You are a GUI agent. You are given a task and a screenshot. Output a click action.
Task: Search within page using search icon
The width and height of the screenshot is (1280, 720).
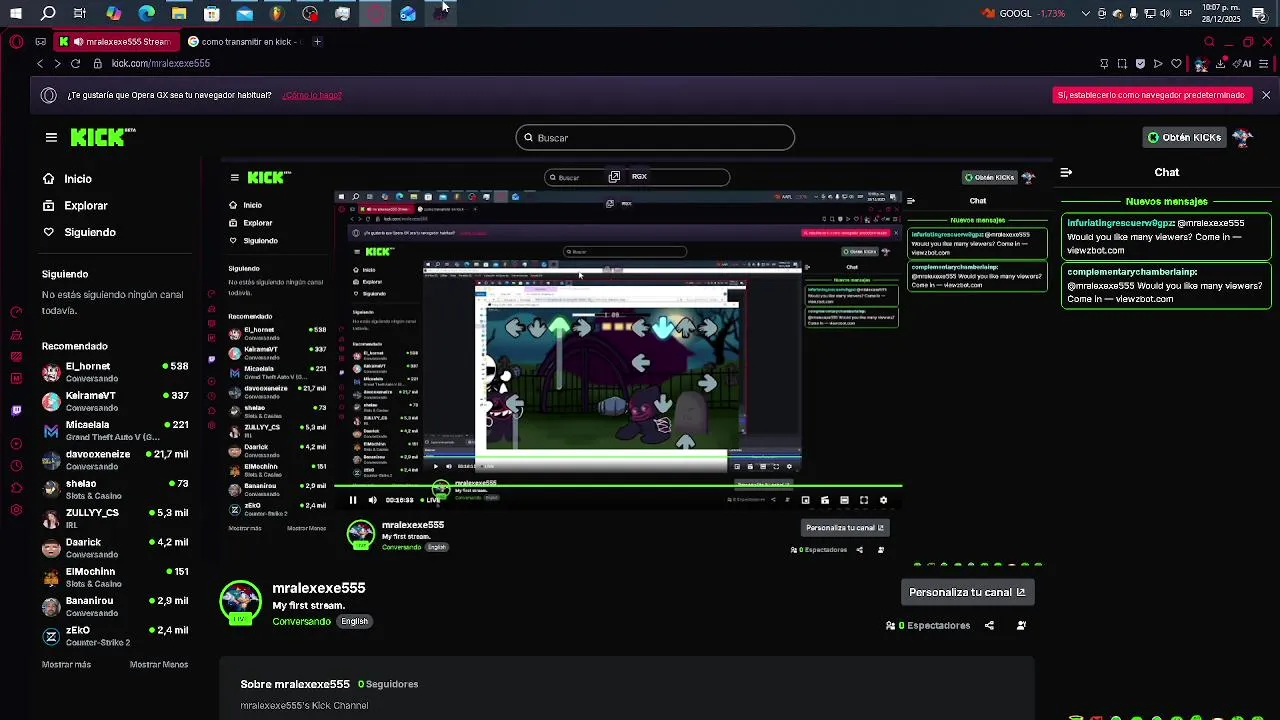click(x=1209, y=42)
